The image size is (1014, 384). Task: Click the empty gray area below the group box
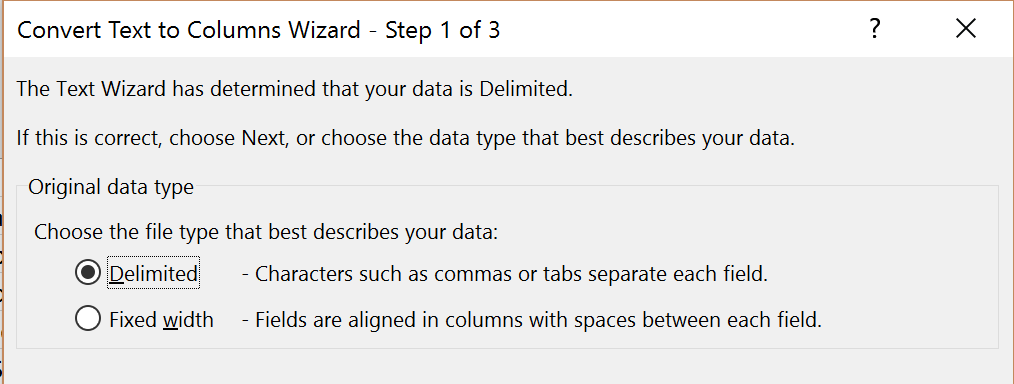pyautogui.click(x=507, y=367)
